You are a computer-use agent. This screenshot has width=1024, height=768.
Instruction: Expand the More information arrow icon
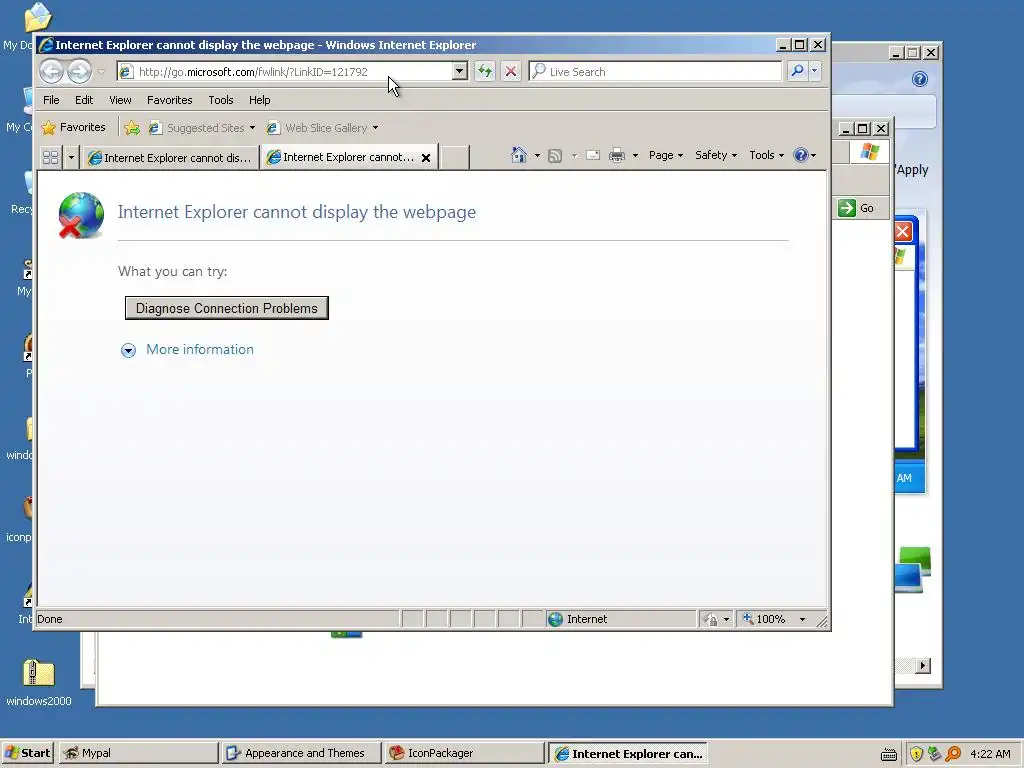(x=128, y=351)
